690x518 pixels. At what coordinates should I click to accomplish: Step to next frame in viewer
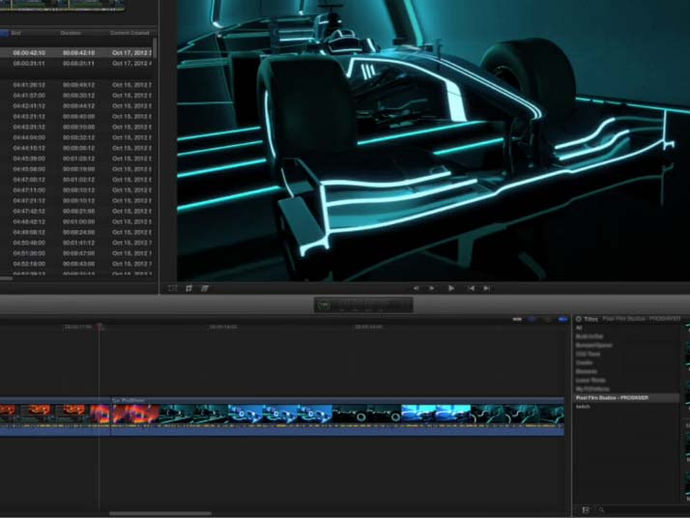pos(432,288)
